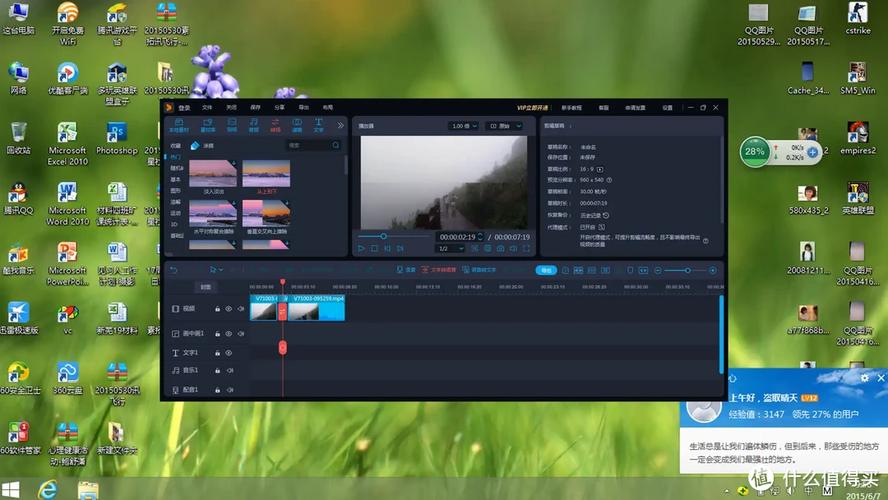This screenshot has height=500, width=888.
Task: Open the 保存 menu item
Action: point(255,108)
